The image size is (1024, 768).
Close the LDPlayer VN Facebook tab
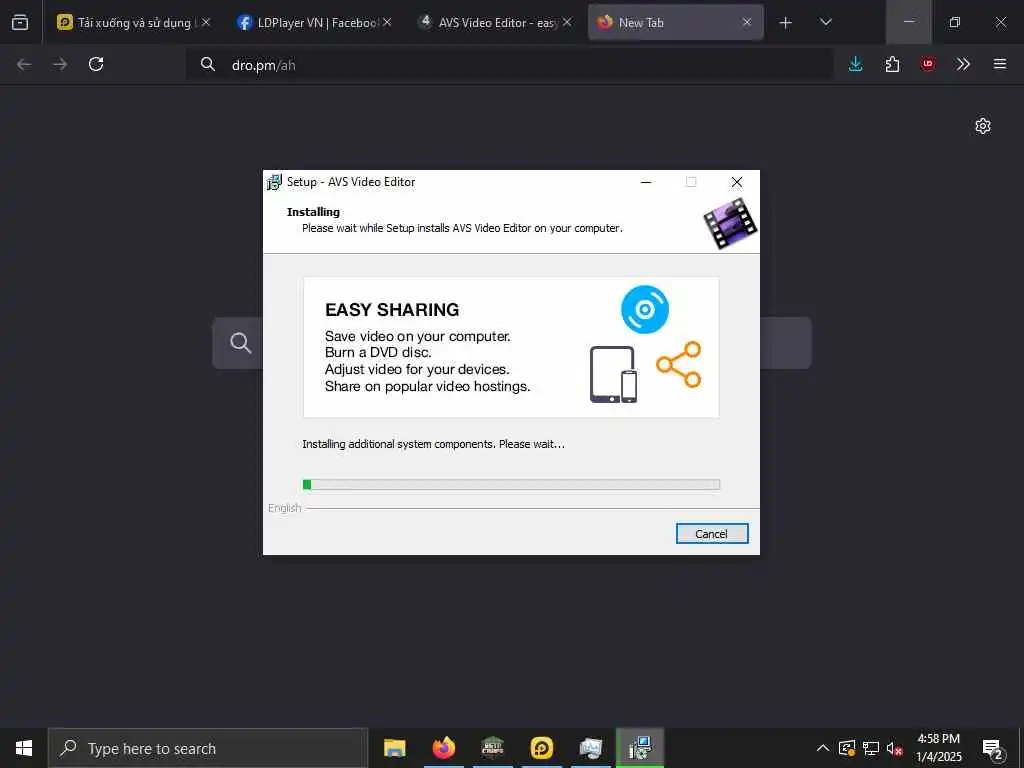387,22
